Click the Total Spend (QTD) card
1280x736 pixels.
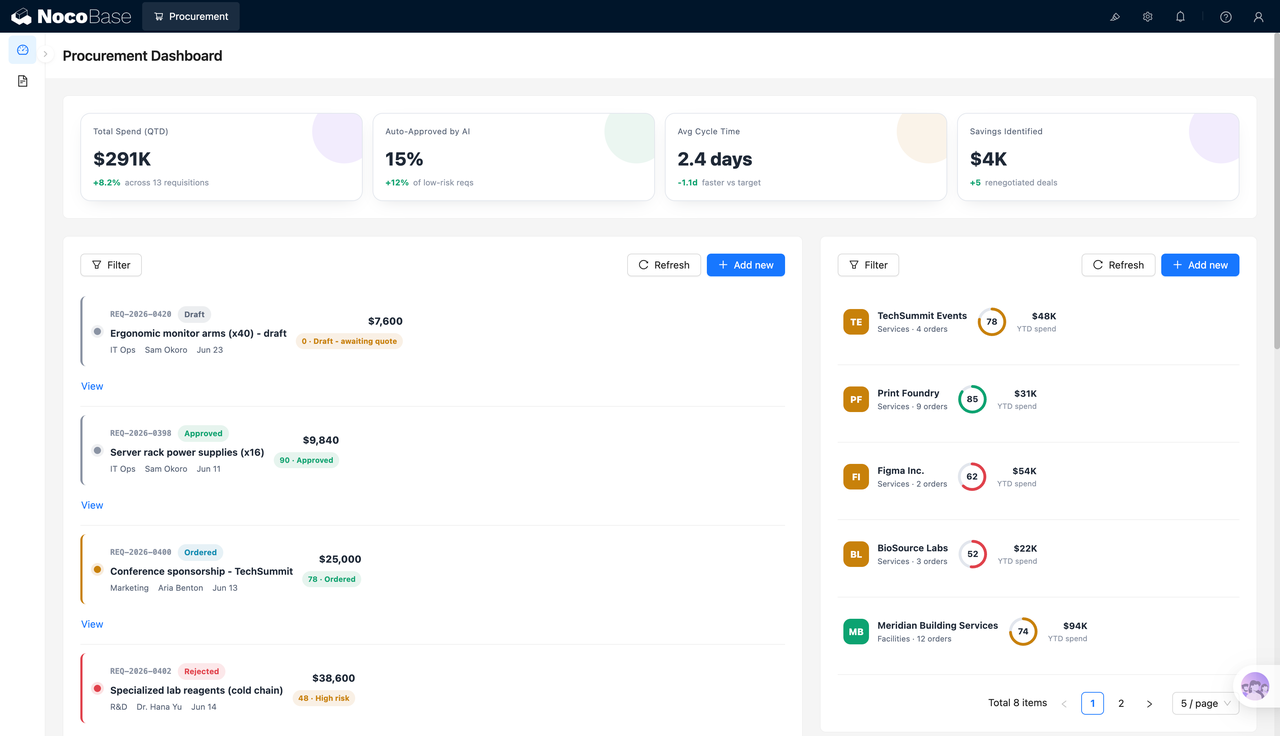point(221,157)
